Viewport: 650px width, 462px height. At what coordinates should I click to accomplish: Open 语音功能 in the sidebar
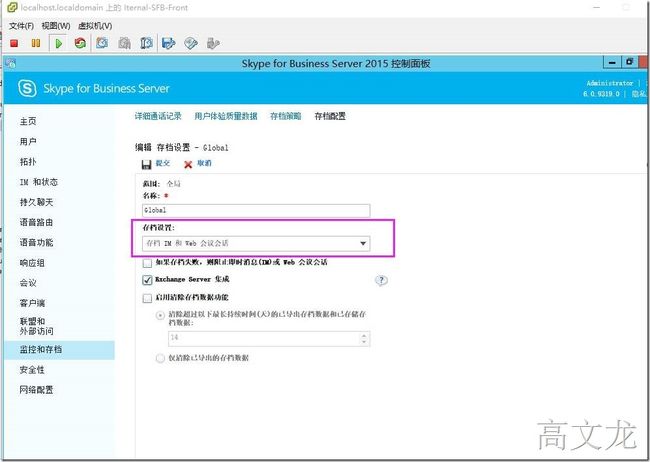36,243
